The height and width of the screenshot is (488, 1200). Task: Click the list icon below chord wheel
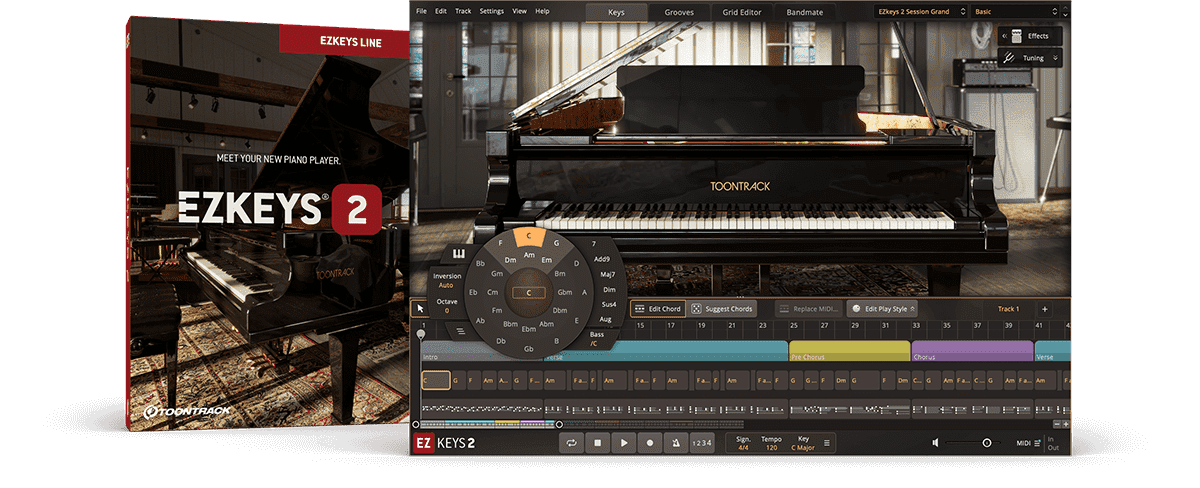(461, 331)
